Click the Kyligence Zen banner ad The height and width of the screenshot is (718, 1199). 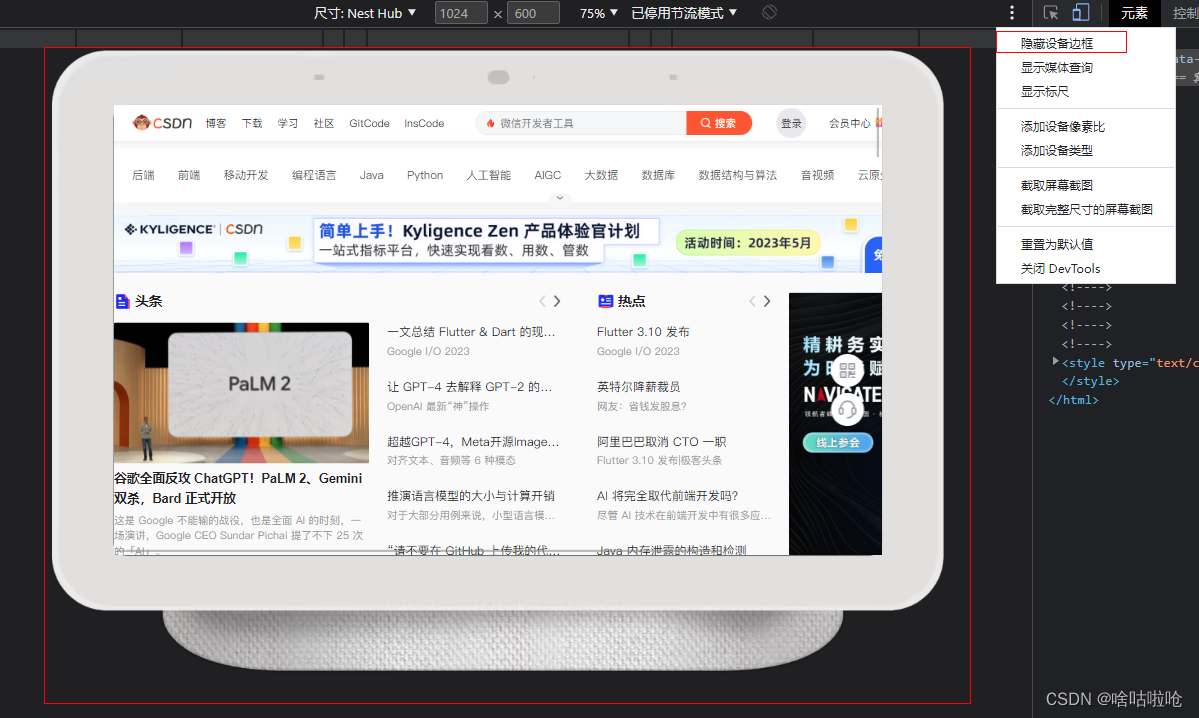[498, 243]
